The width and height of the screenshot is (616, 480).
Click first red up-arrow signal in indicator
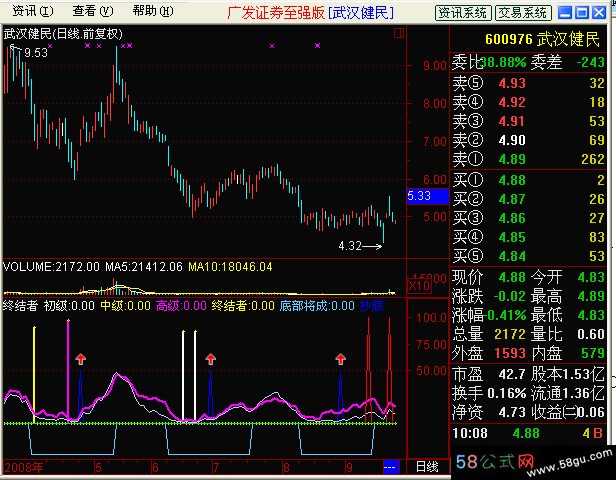(x=81, y=359)
